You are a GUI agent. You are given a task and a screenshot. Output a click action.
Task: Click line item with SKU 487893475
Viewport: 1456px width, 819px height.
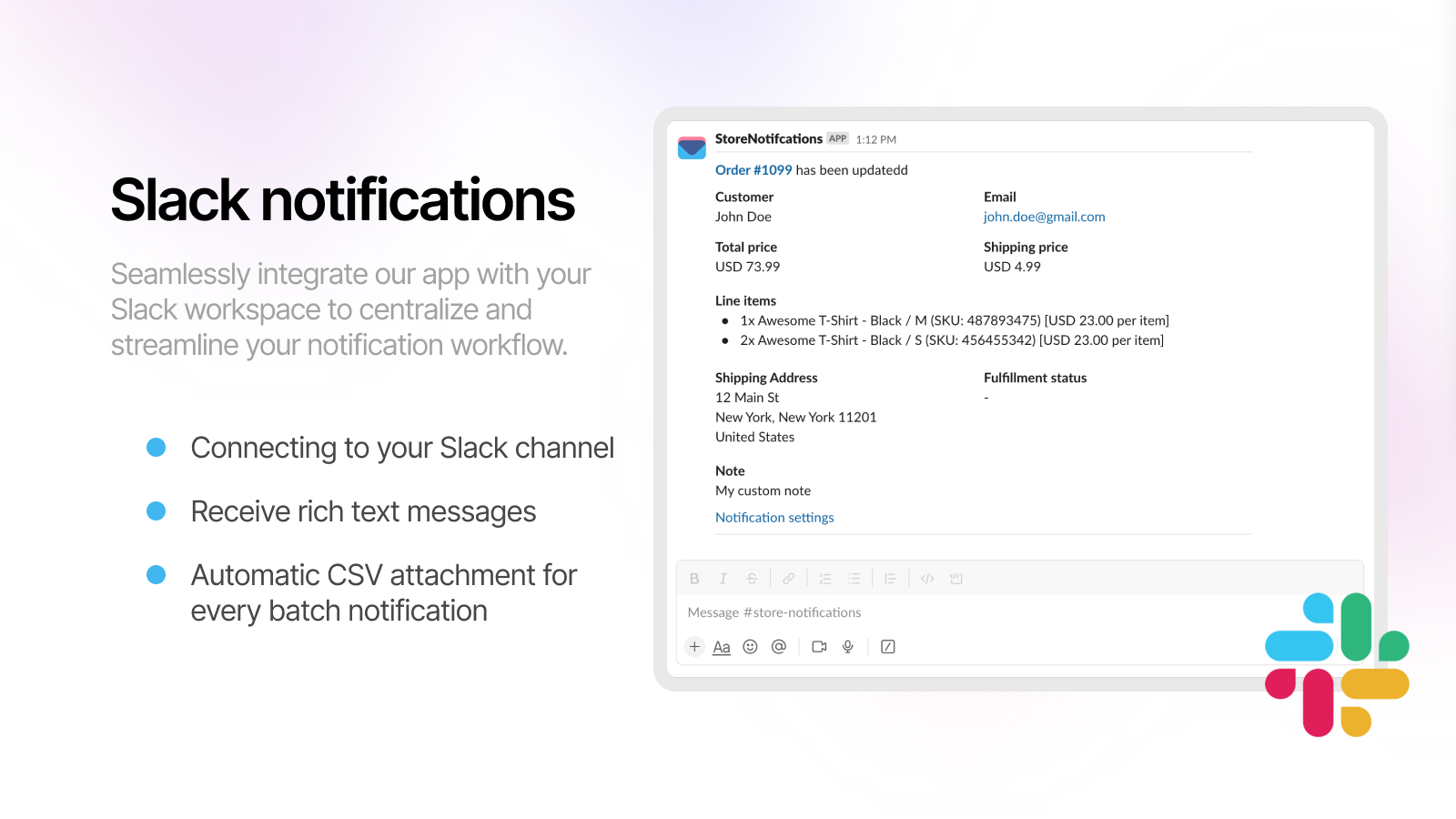point(955,320)
